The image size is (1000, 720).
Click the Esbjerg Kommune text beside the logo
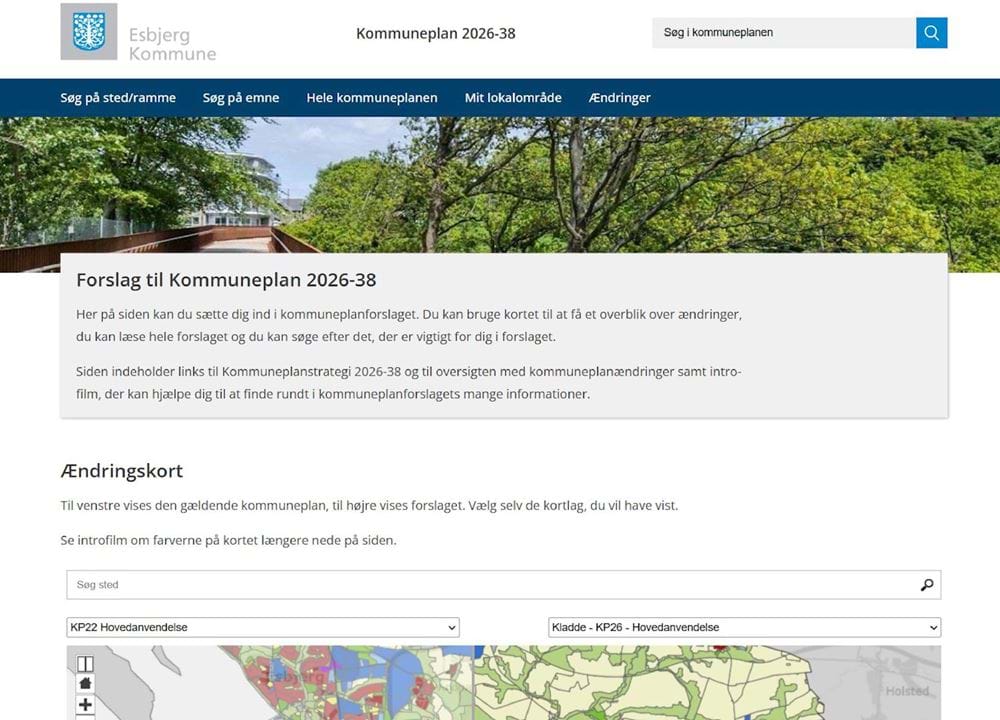pos(172,45)
